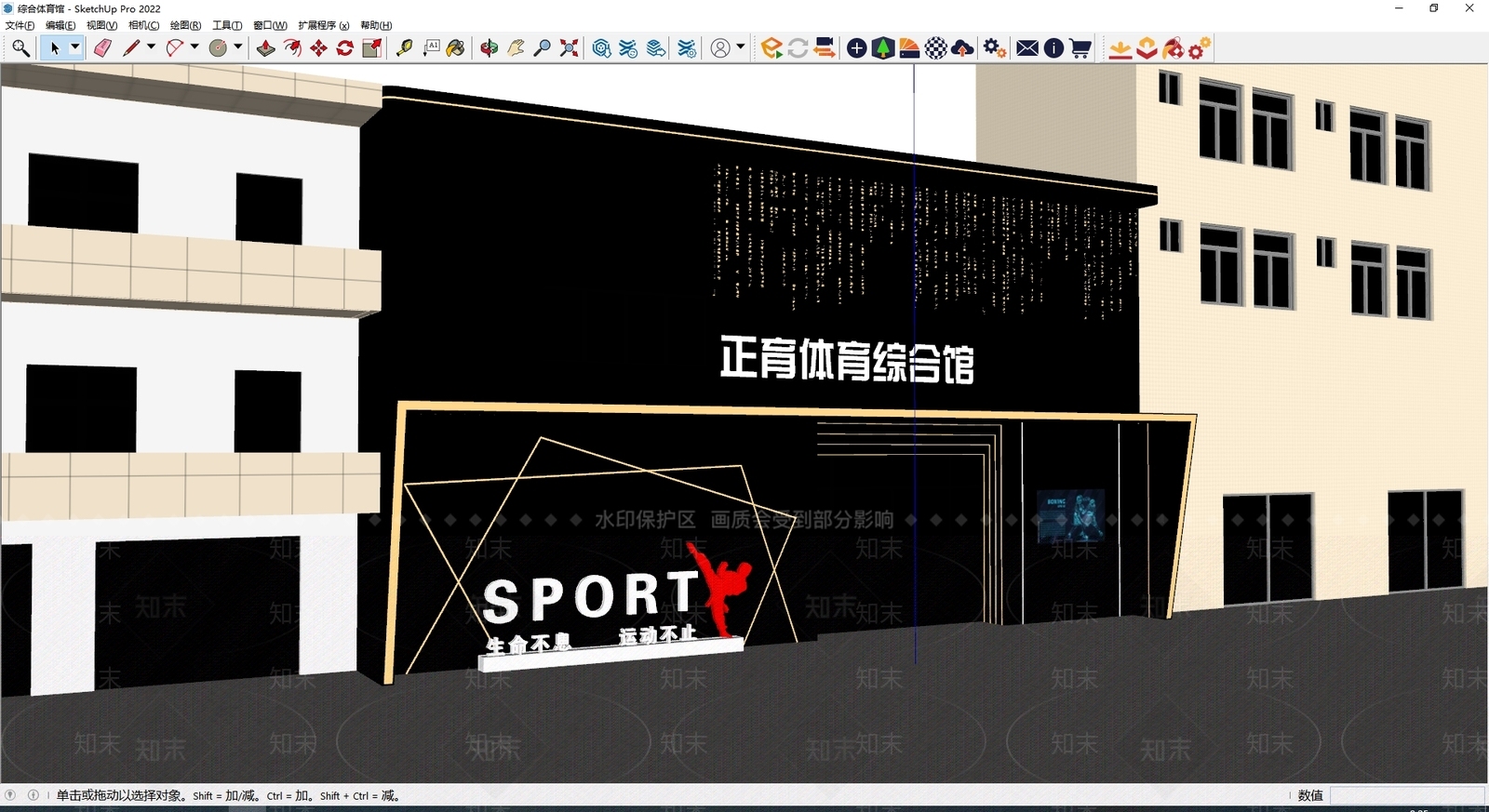Open the 相机(C) menu
The image size is (1489, 812).
[x=143, y=25]
